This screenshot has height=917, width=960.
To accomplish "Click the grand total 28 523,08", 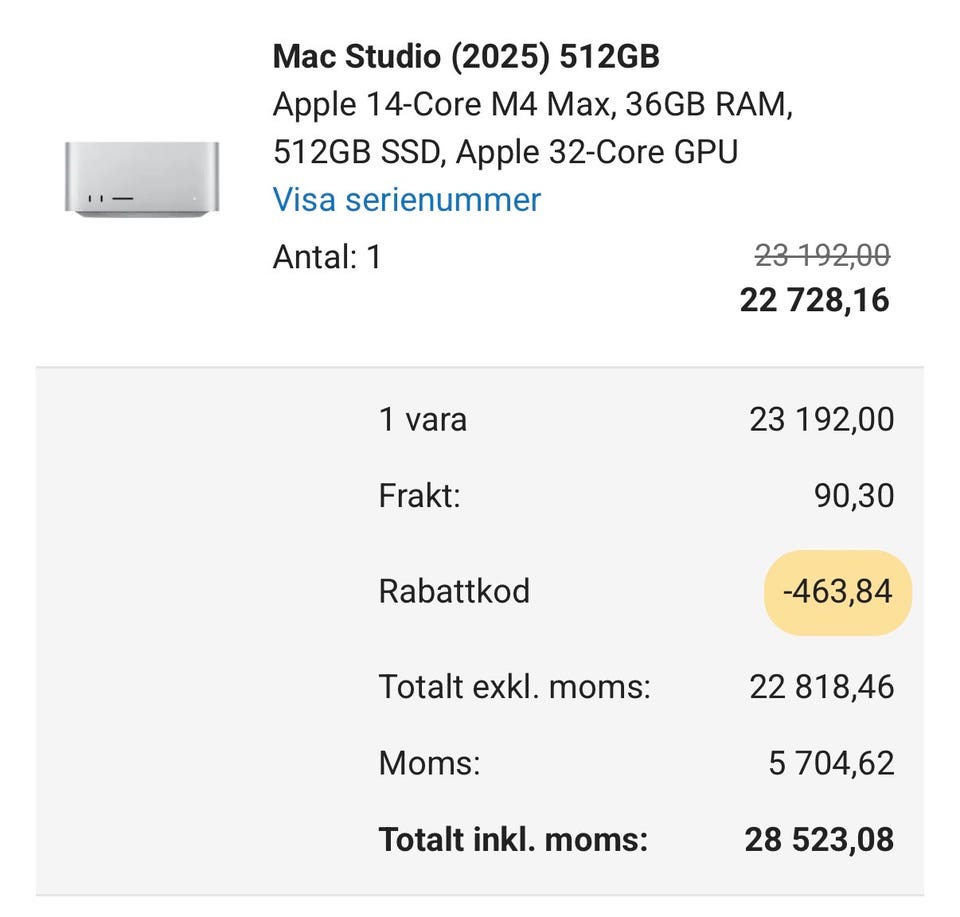I will [819, 840].
